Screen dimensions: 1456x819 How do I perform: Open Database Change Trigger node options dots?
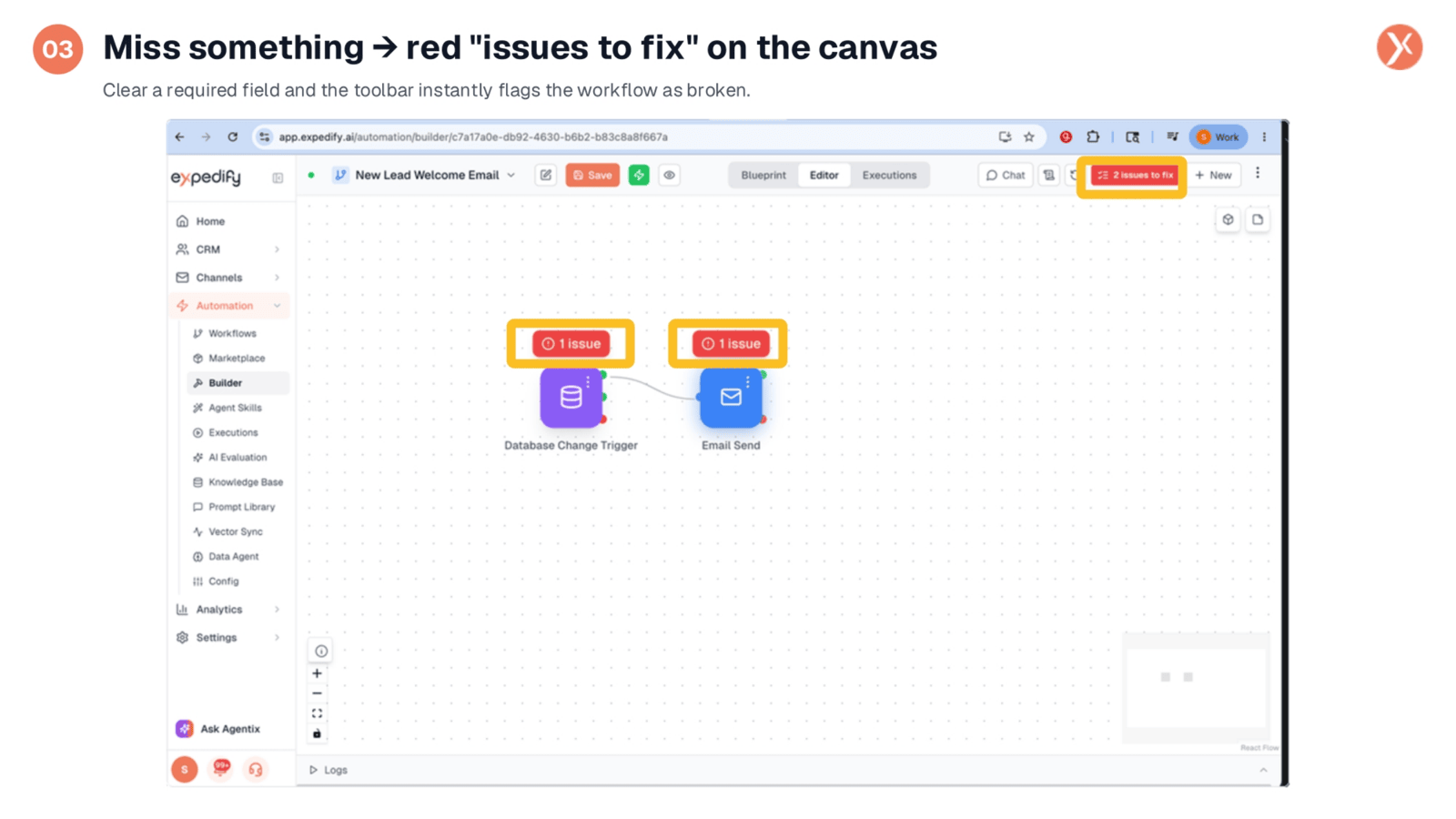588,381
